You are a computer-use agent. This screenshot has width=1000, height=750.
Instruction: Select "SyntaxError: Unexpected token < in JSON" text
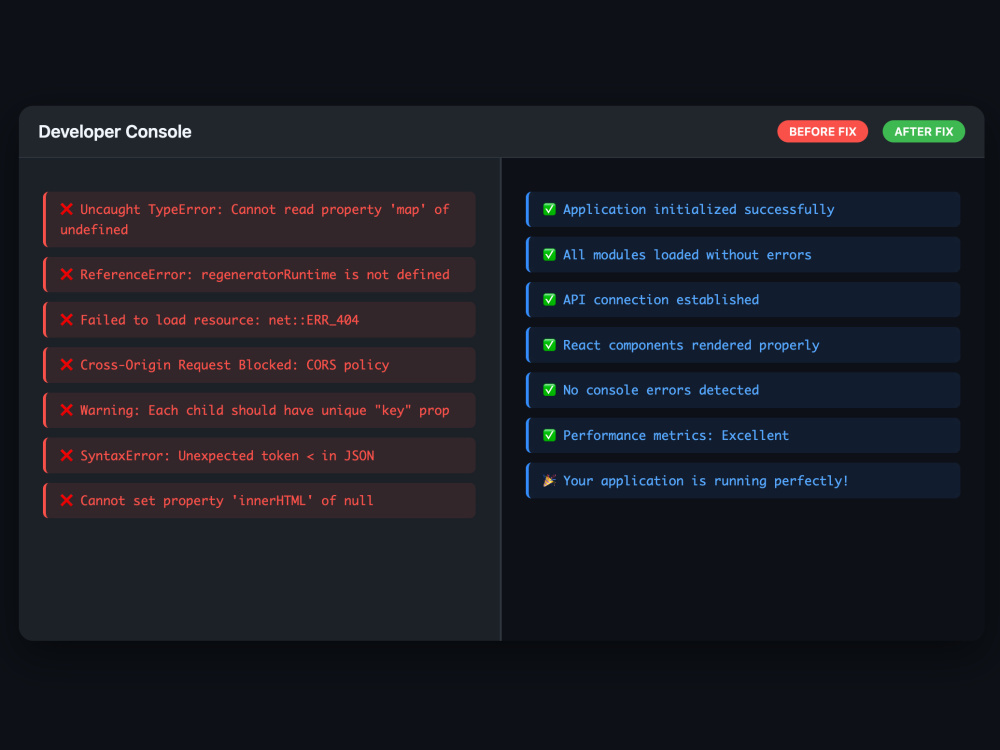[227, 456]
